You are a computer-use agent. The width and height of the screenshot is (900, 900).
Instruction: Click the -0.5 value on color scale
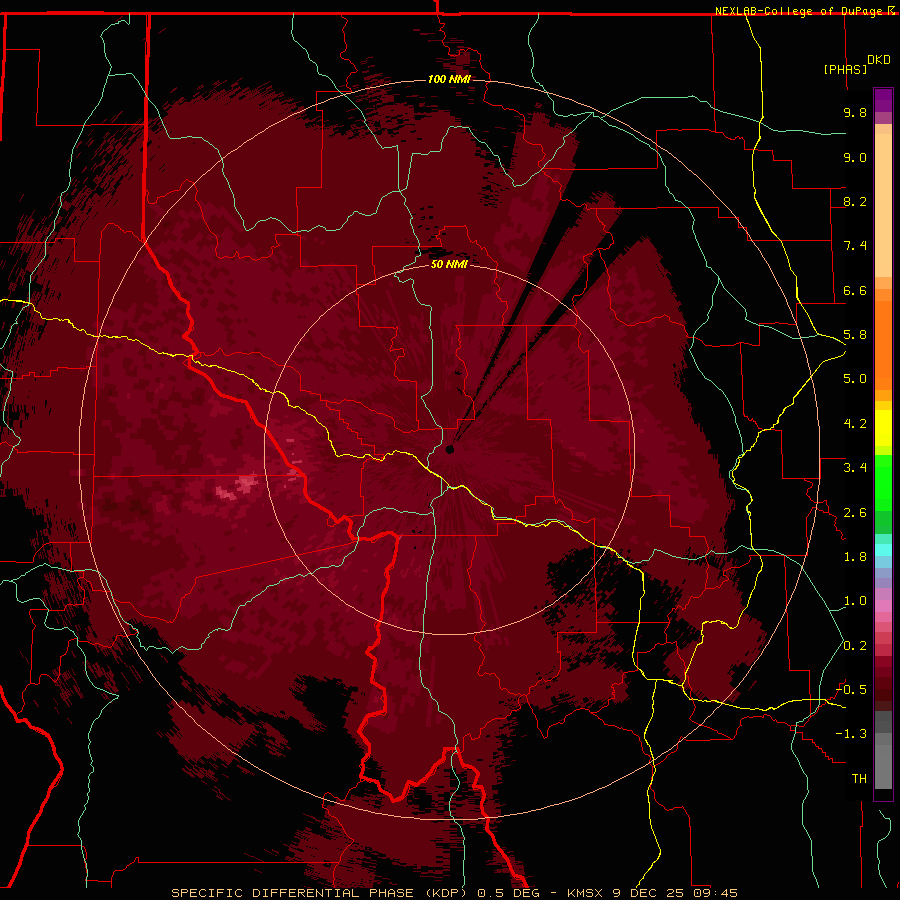pos(851,690)
